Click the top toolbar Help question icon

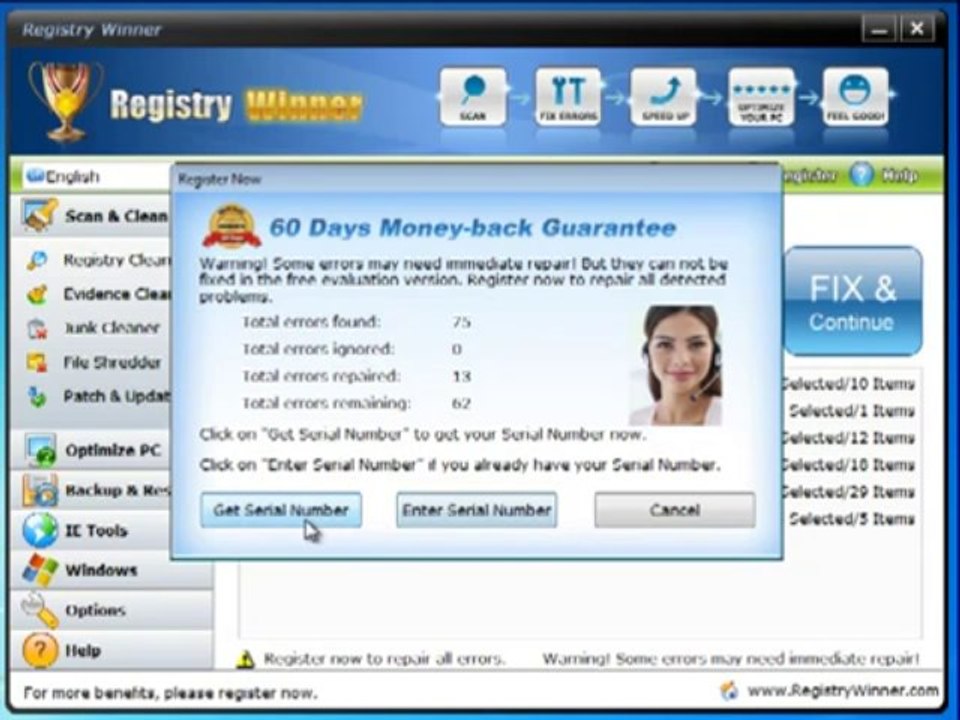(861, 176)
